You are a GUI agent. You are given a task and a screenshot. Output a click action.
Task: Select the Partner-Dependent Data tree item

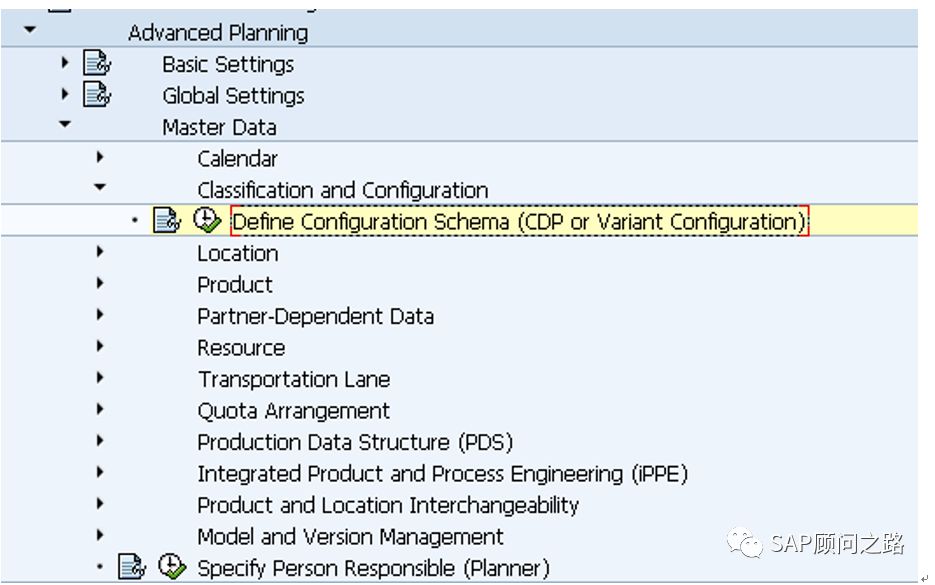(x=315, y=316)
